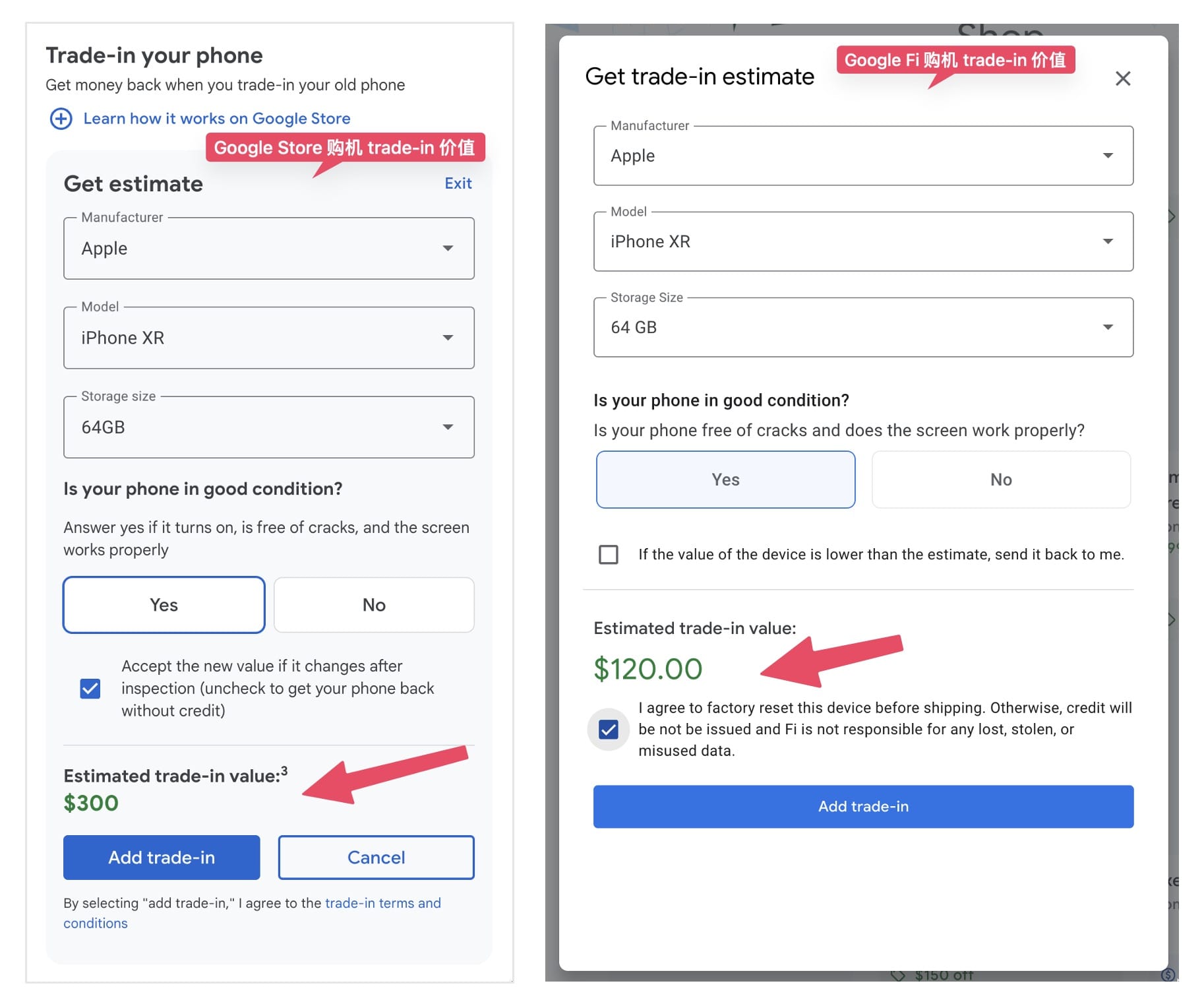
Task: Check the send it back to me box
Action: point(608,554)
